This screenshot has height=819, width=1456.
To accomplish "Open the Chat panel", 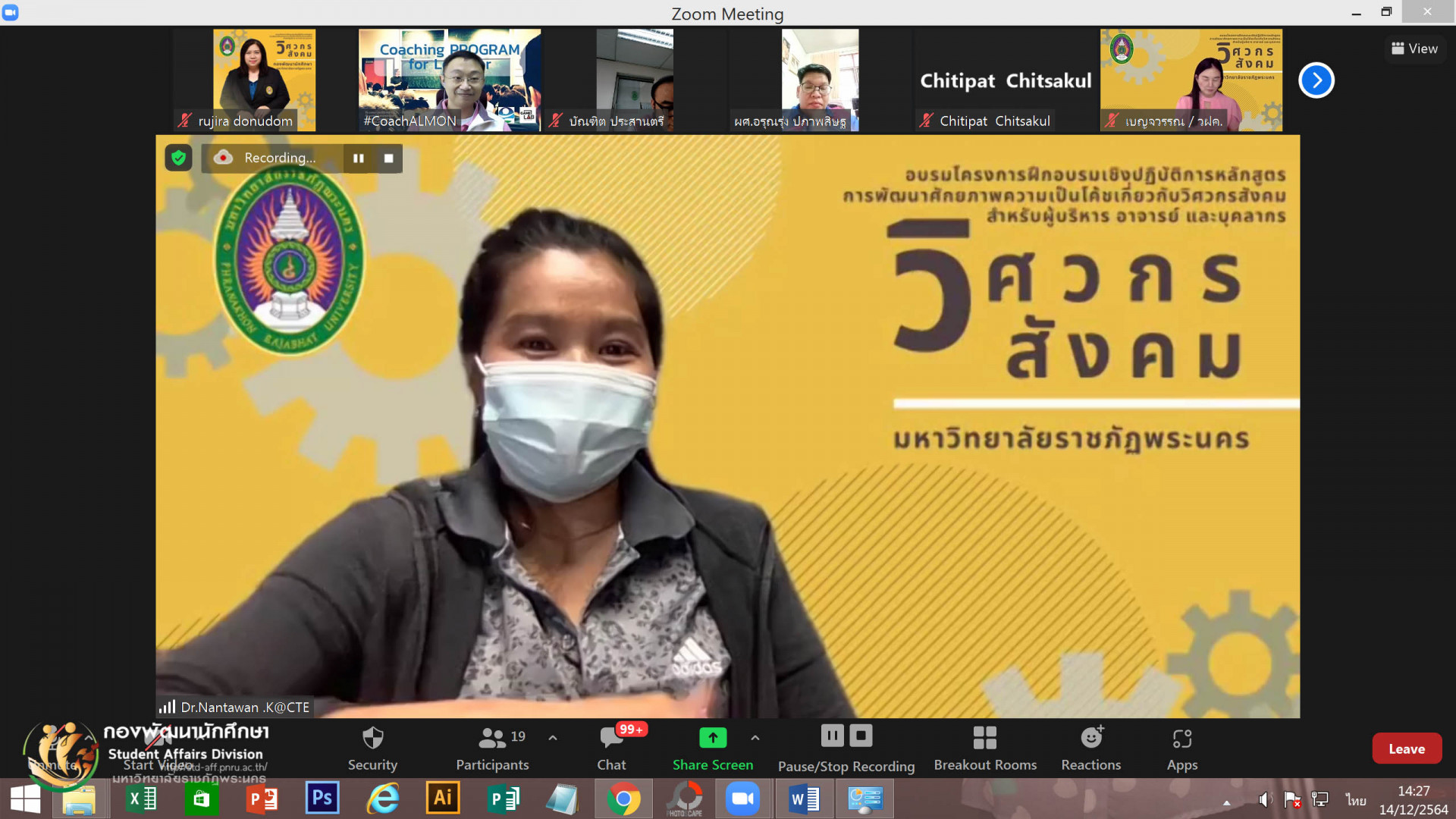I will pos(611,748).
